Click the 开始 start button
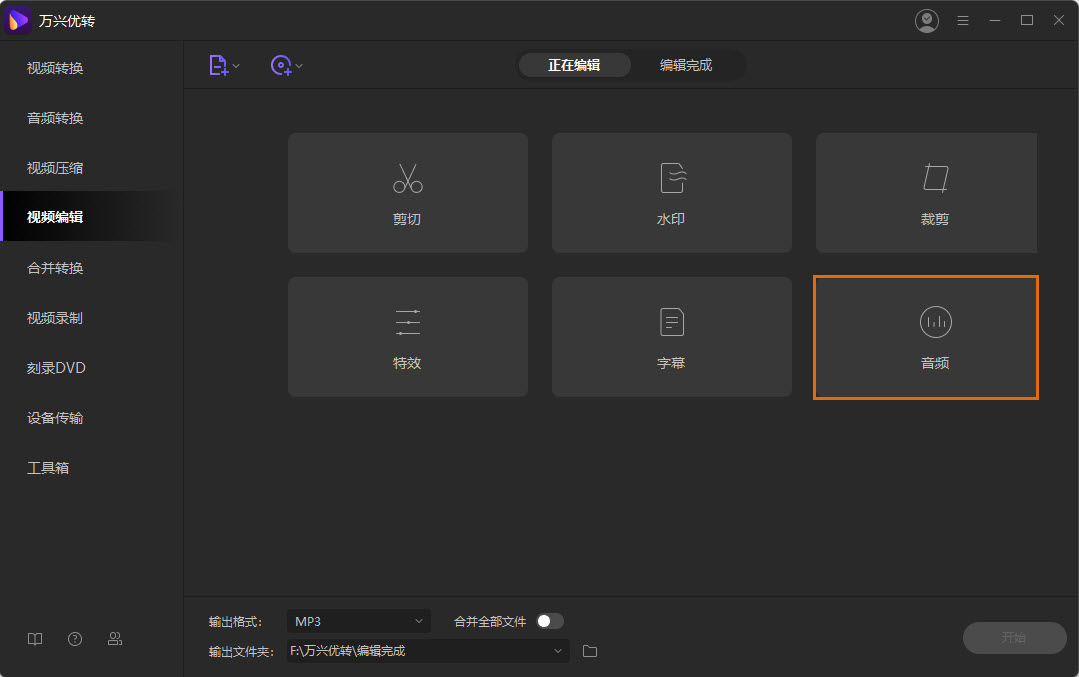Image resolution: width=1079 pixels, height=677 pixels. [1014, 638]
